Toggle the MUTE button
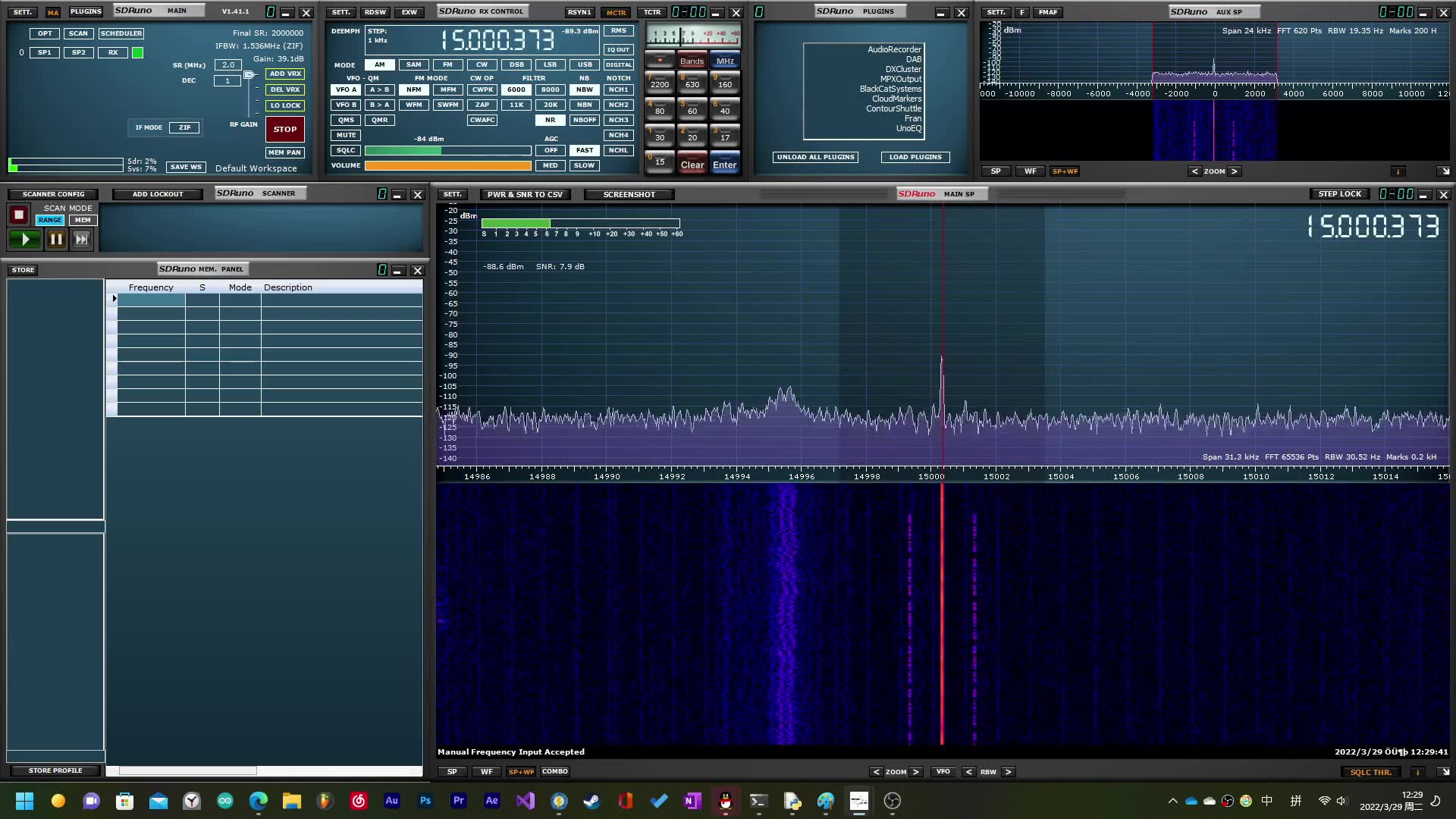 click(x=346, y=135)
